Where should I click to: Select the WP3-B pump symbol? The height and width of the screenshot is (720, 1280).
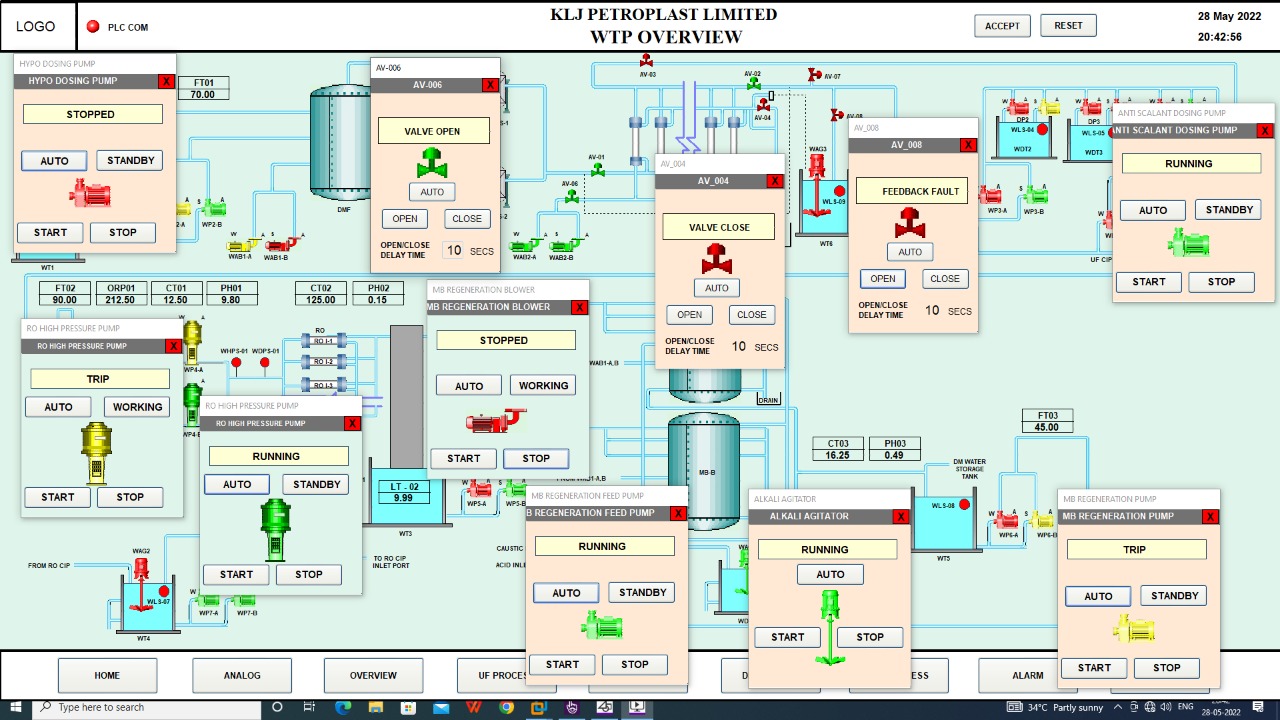click(1035, 196)
